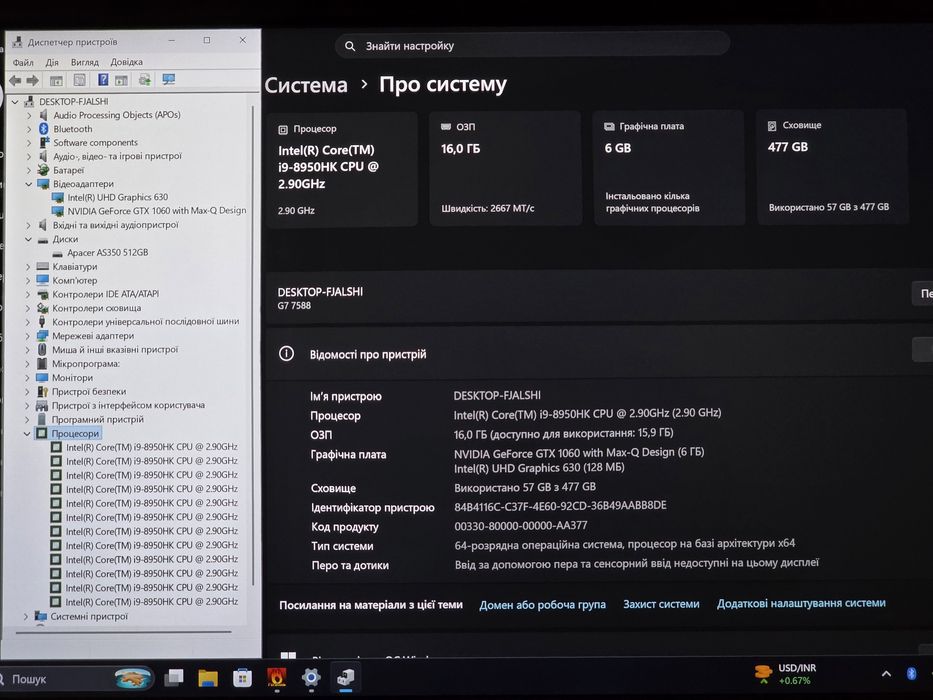Click the Show/Hide console tree icon

[x=56, y=80]
